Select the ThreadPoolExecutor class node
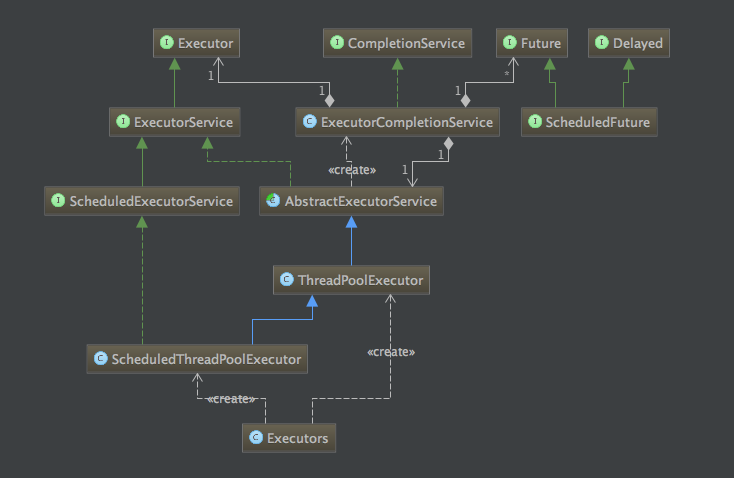This screenshot has height=478, width=734. click(351, 280)
